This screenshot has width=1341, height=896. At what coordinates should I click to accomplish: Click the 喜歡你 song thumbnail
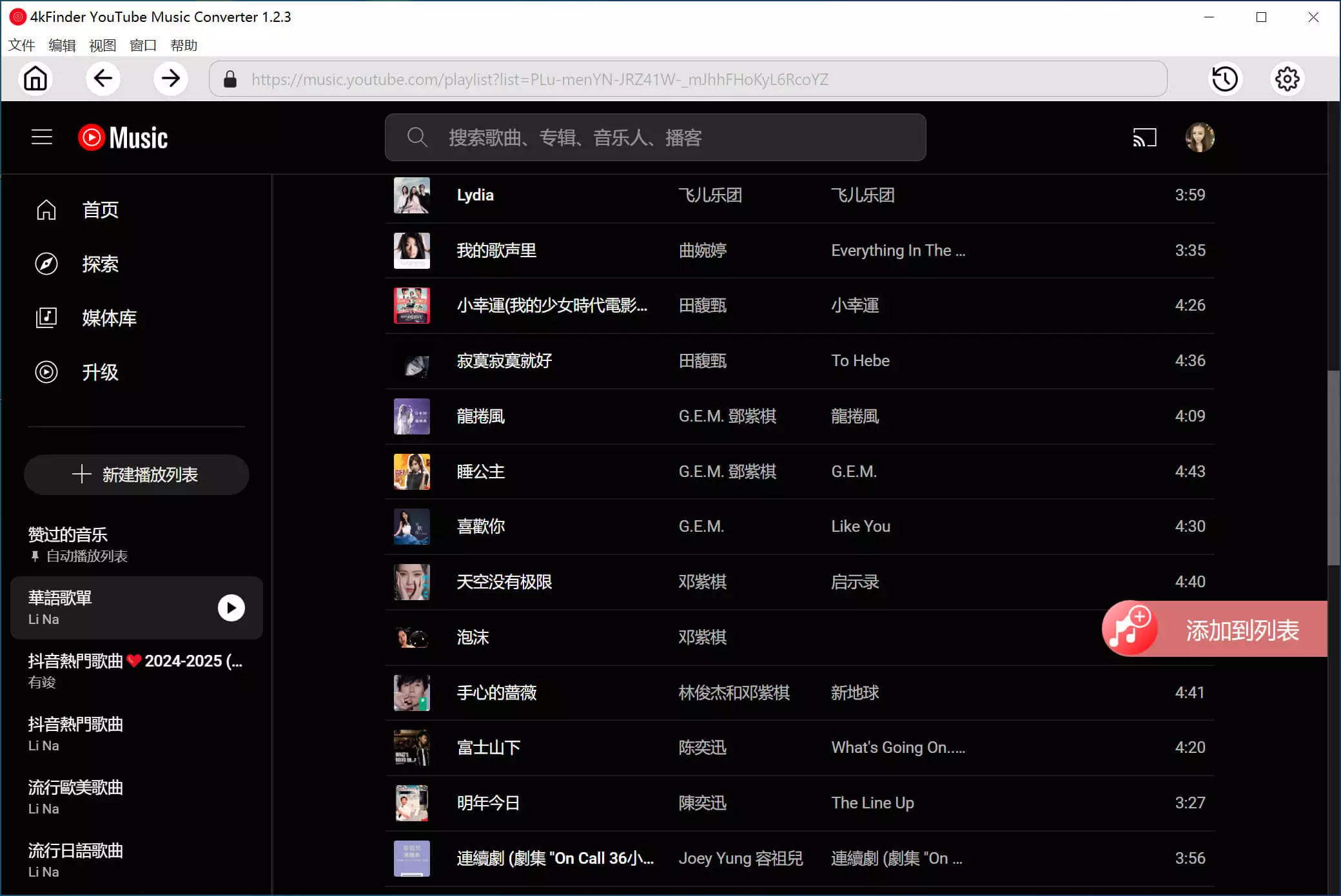pyautogui.click(x=412, y=527)
